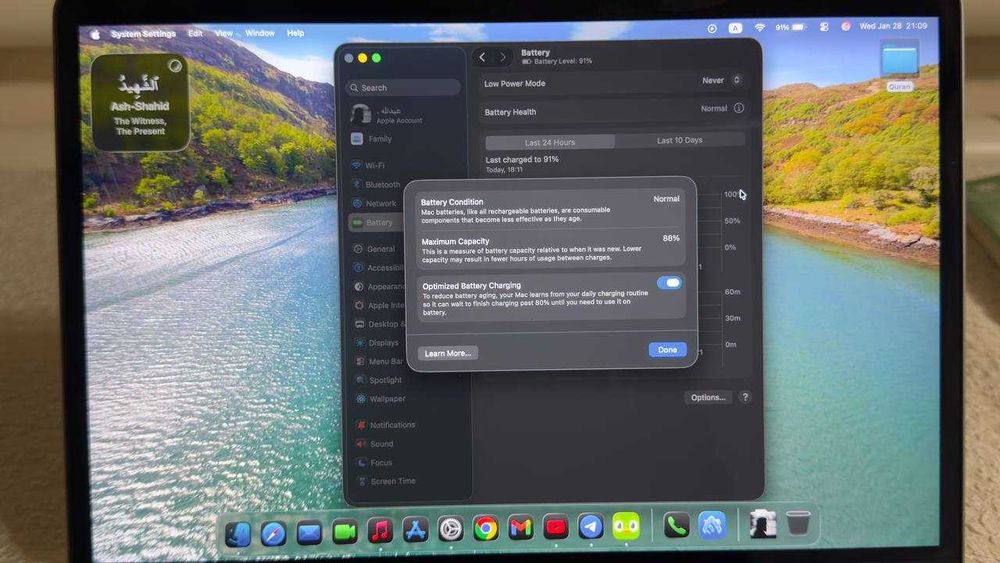Open the question mark help button
Viewport: 1000px width, 563px height.
745,397
